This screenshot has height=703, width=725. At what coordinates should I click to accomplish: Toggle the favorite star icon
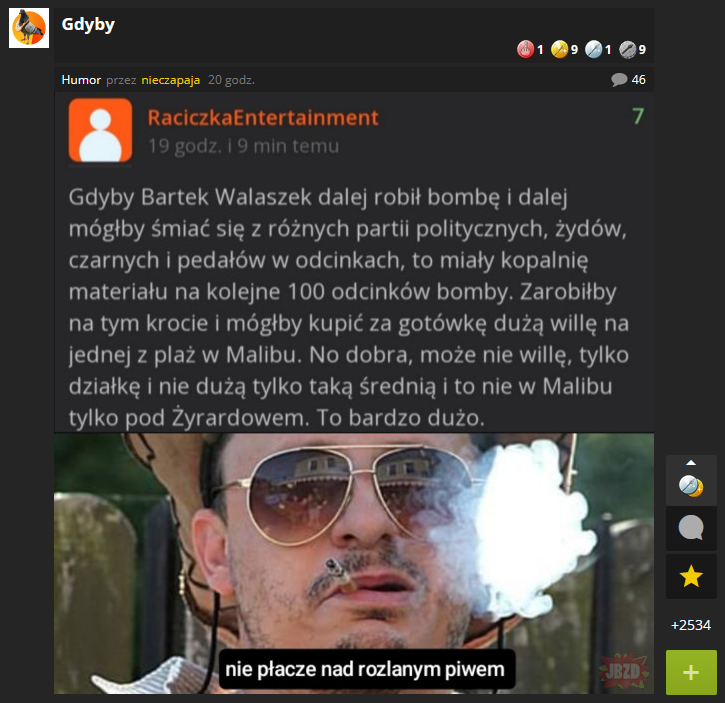click(691, 577)
